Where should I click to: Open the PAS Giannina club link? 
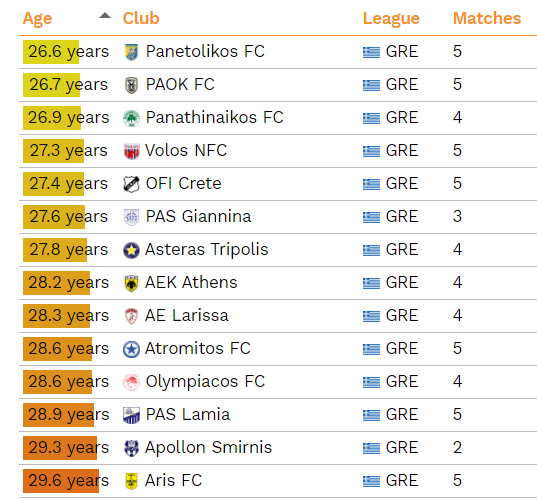(198, 216)
